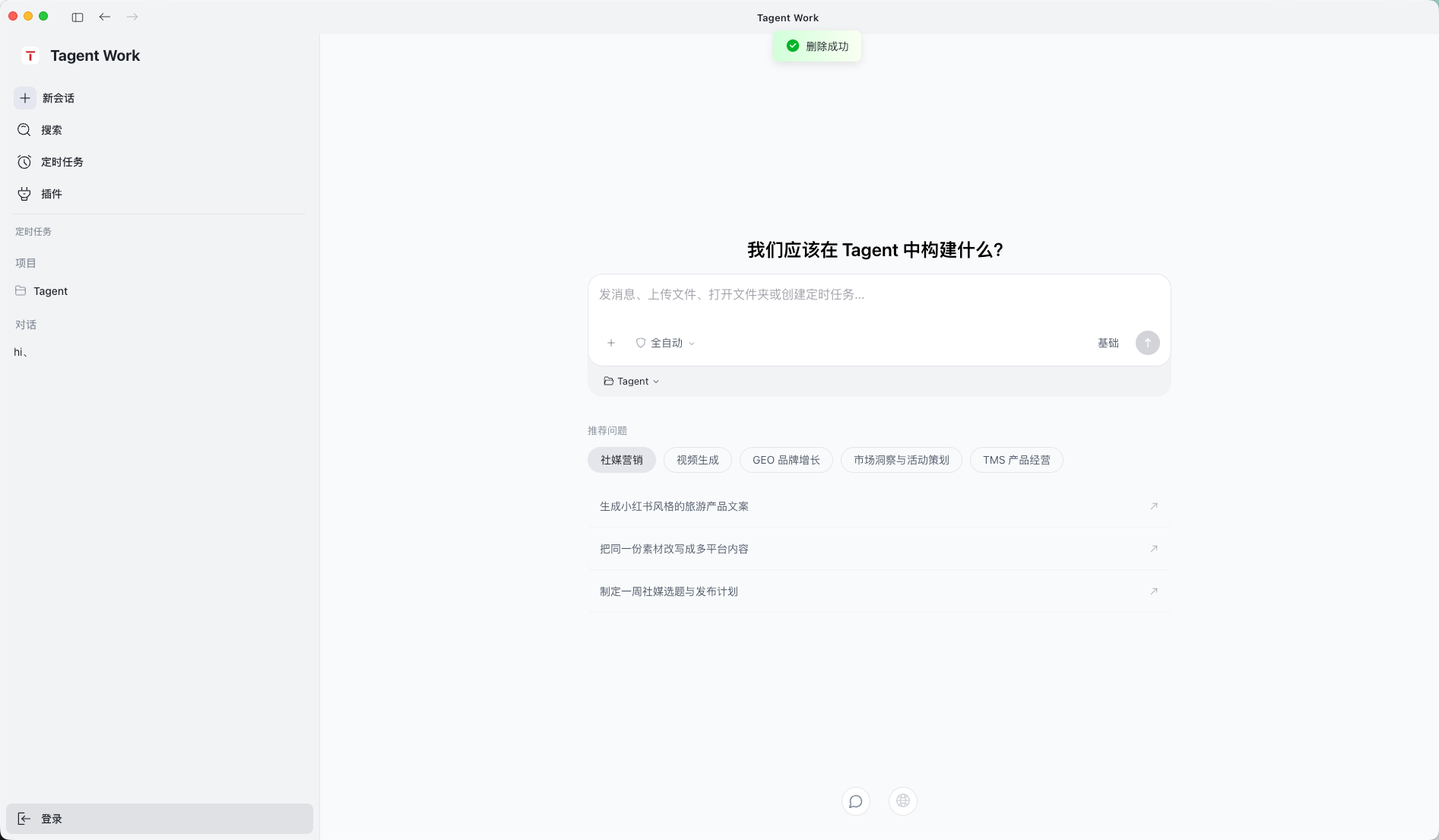Screen dimensions: 1439x840
Task: Start a new conversation with 新会话
Action: coord(160,98)
